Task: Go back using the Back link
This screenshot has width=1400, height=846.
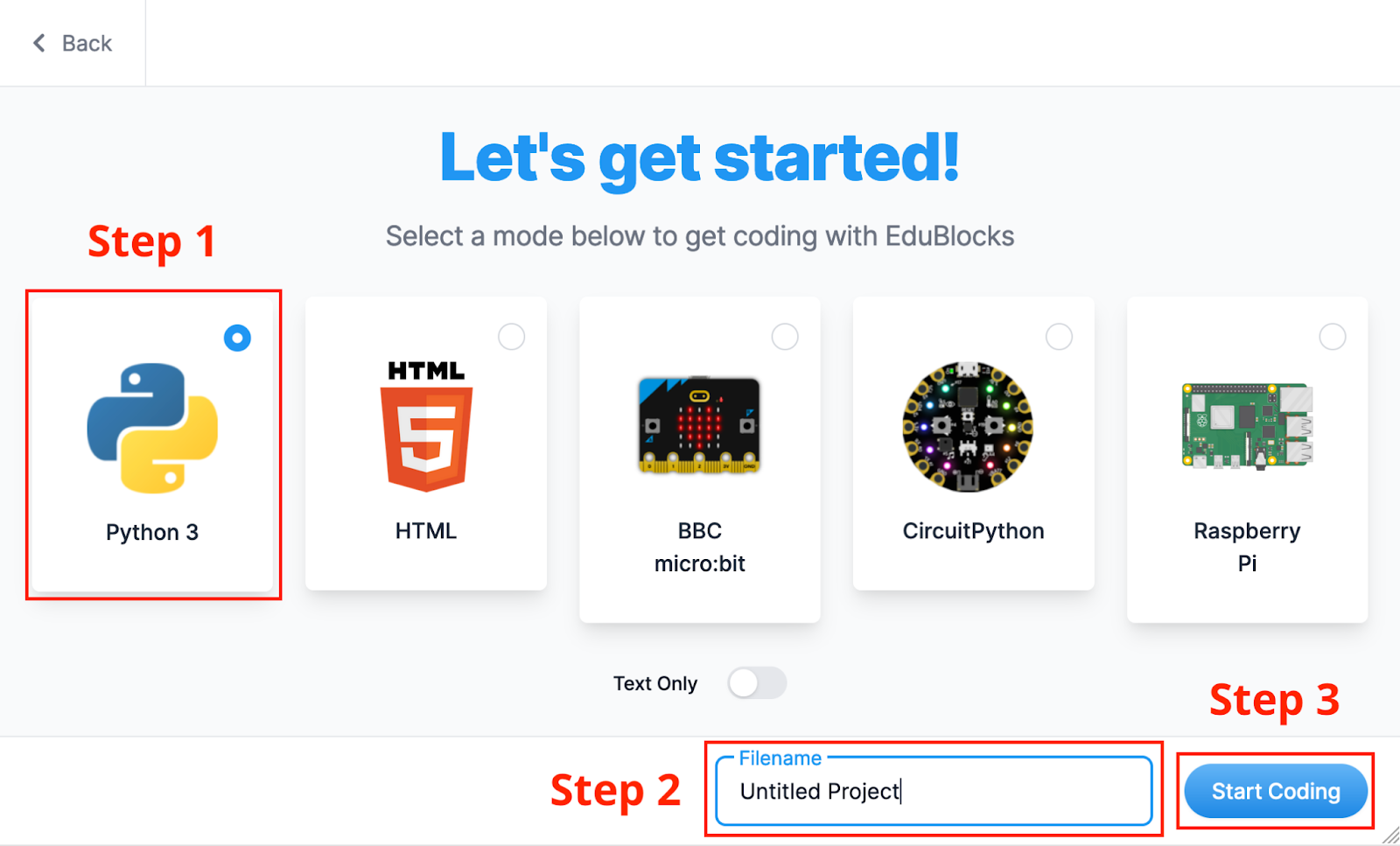Action: coord(87,43)
